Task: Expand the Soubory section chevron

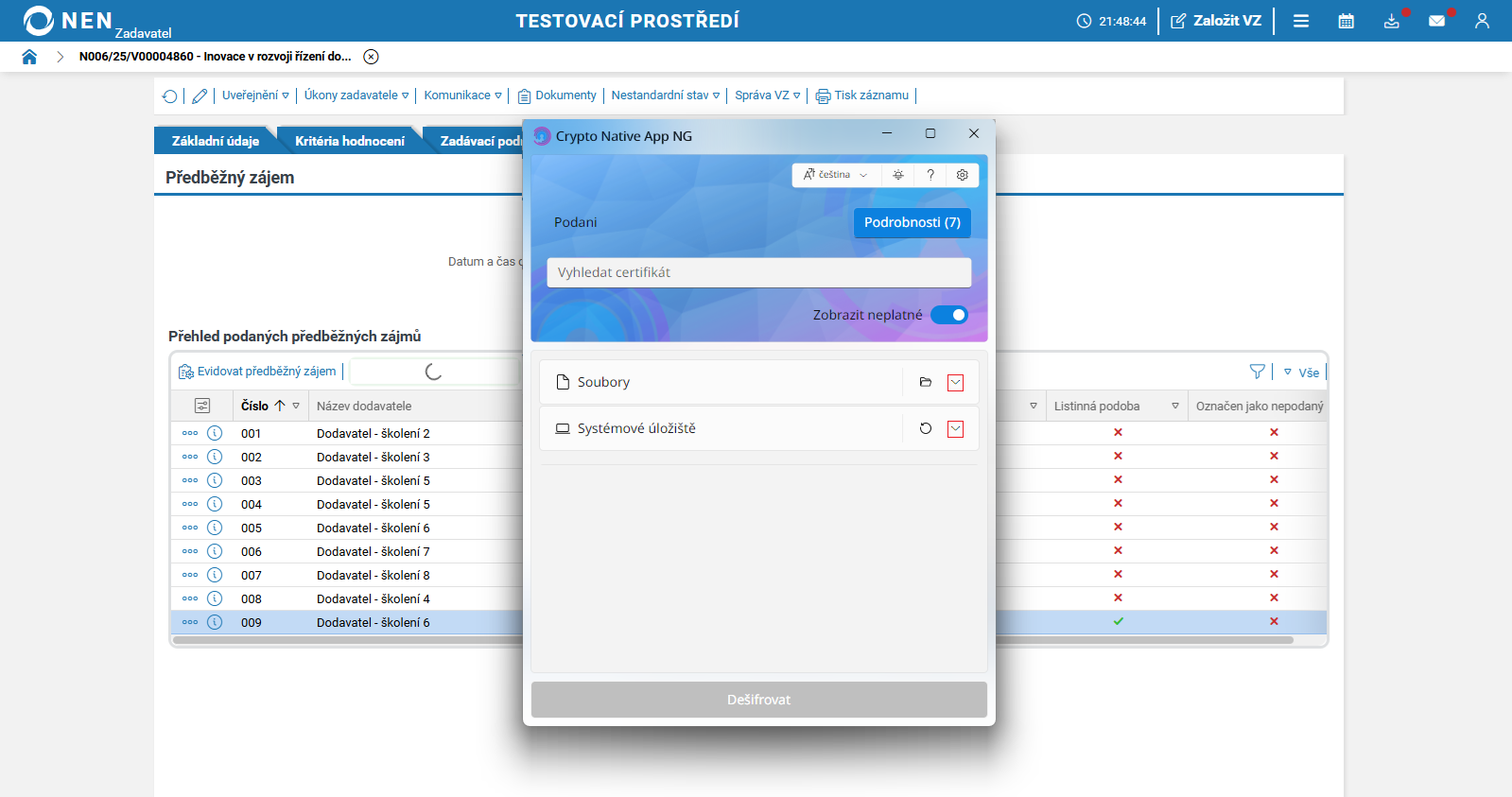Action: (x=956, y=383)
